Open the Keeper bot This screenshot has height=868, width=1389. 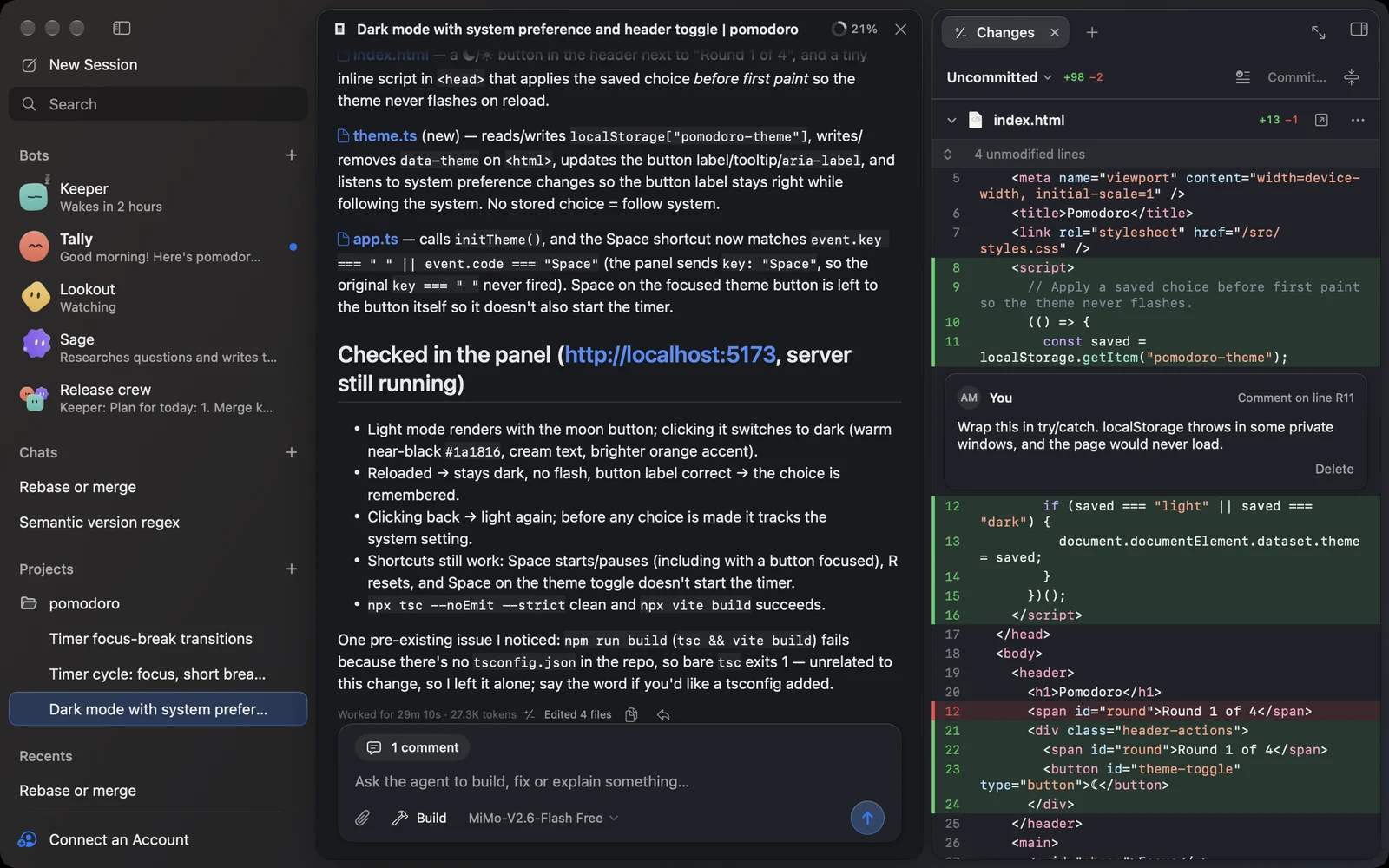coord(158,197)
